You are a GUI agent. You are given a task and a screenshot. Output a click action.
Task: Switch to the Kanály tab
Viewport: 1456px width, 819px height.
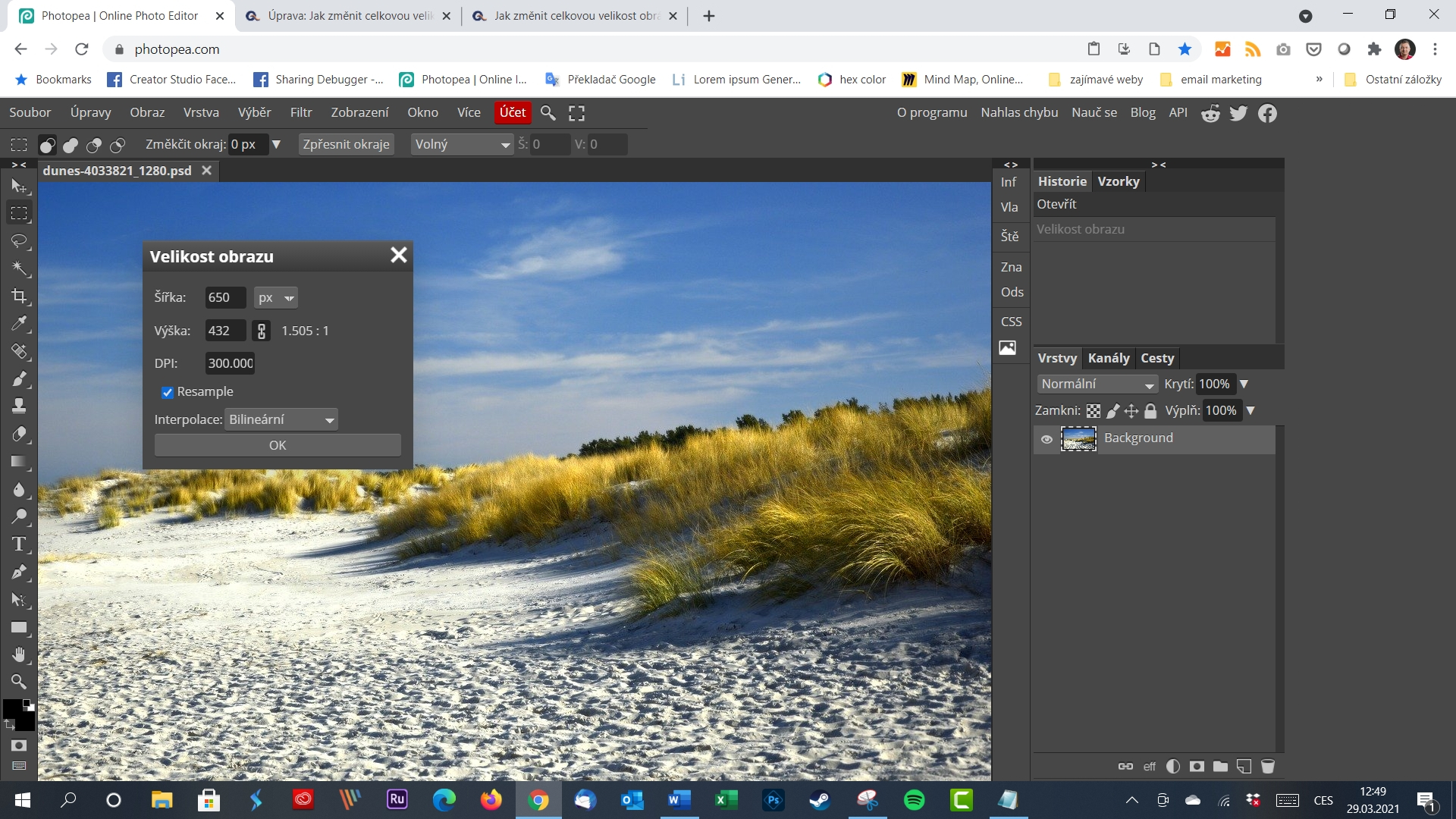click(x=1109, y=358)
